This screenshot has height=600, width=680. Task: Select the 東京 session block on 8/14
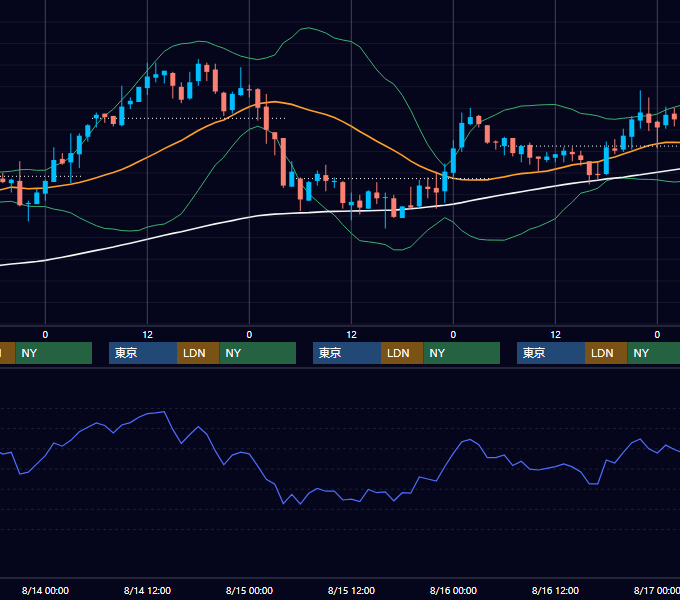tap(143, 353)
